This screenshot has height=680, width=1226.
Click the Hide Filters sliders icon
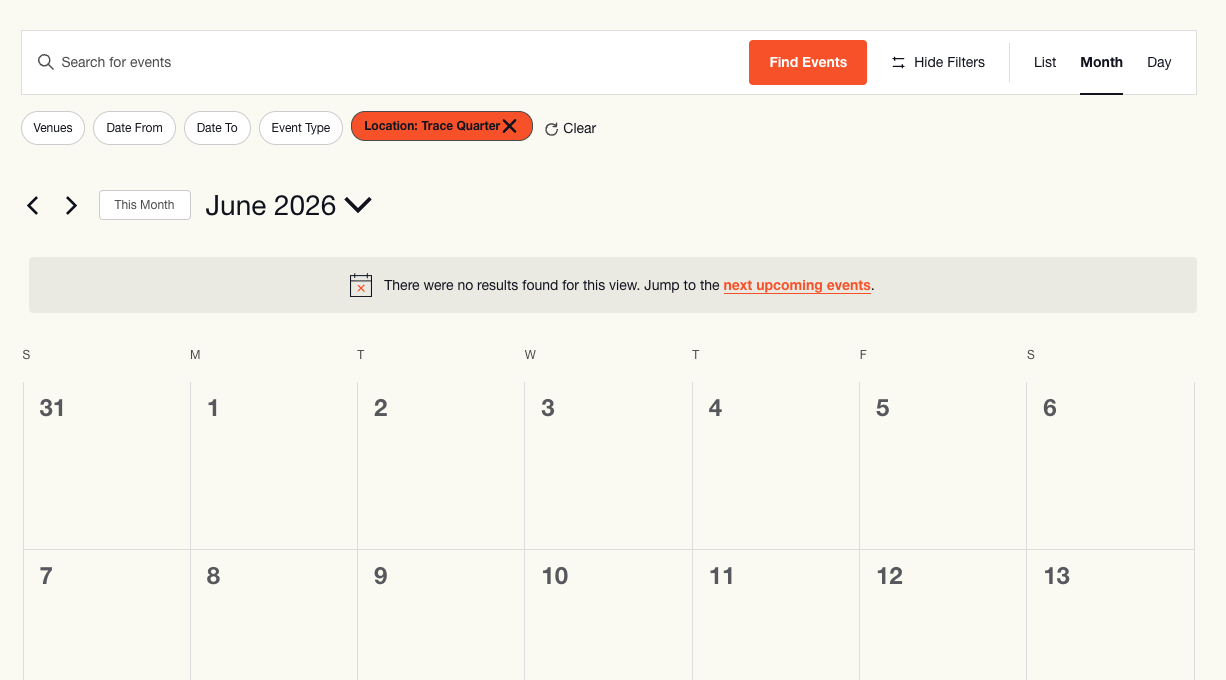[x=898, y=62]
